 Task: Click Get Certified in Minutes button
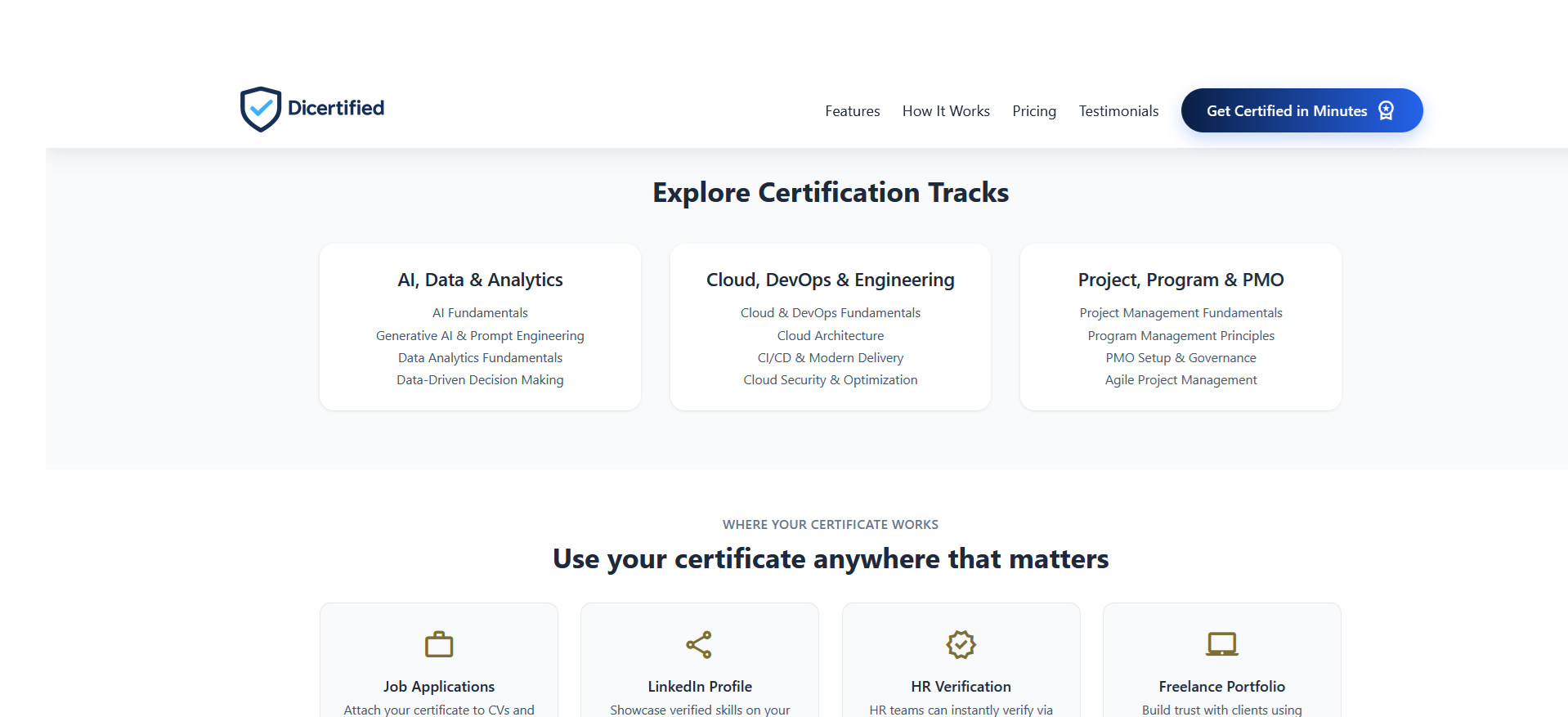pyautogui.click(x=1301, y=110)
